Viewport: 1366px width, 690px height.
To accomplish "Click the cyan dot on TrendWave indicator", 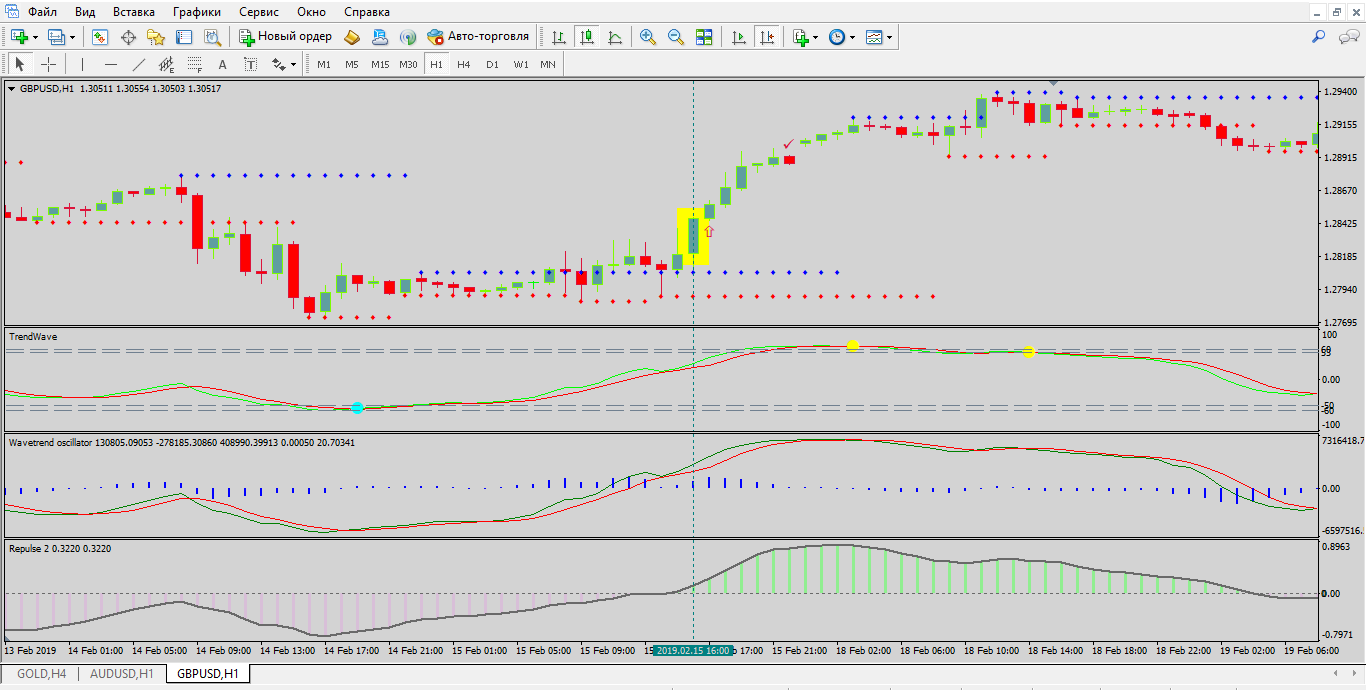I will point(357,408).
